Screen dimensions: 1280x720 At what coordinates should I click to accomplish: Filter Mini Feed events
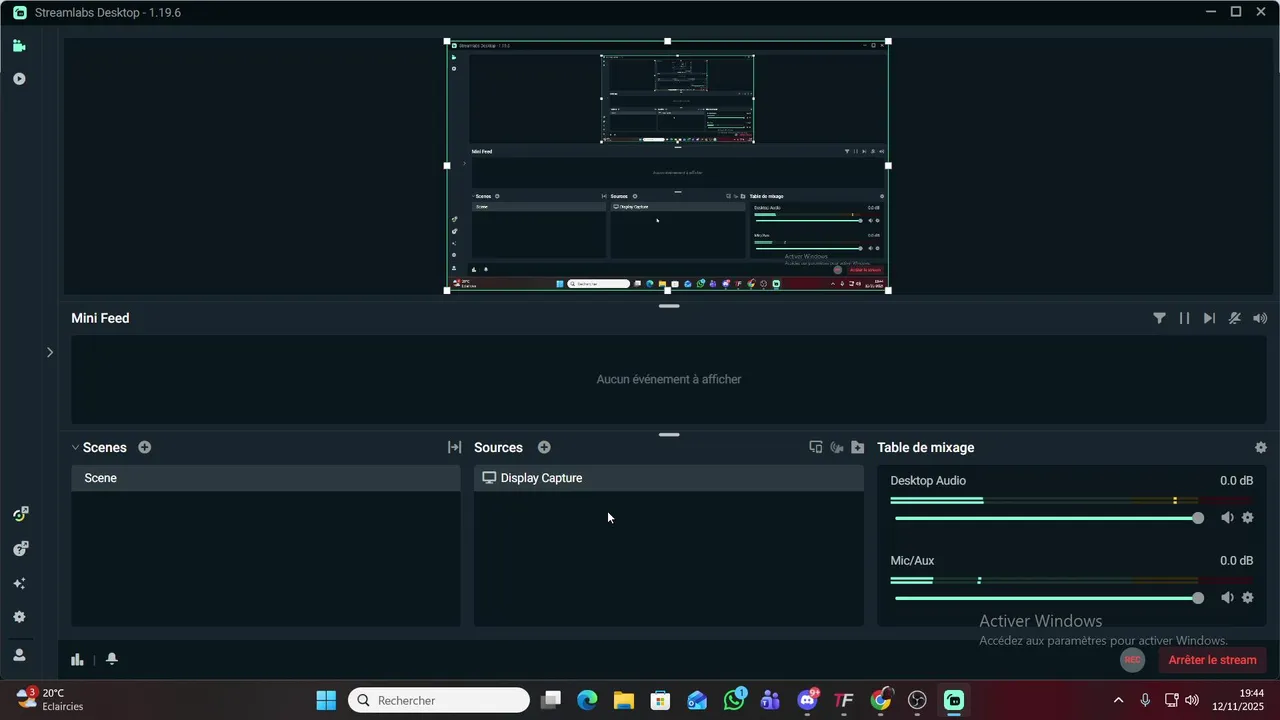click(1159, 318)
